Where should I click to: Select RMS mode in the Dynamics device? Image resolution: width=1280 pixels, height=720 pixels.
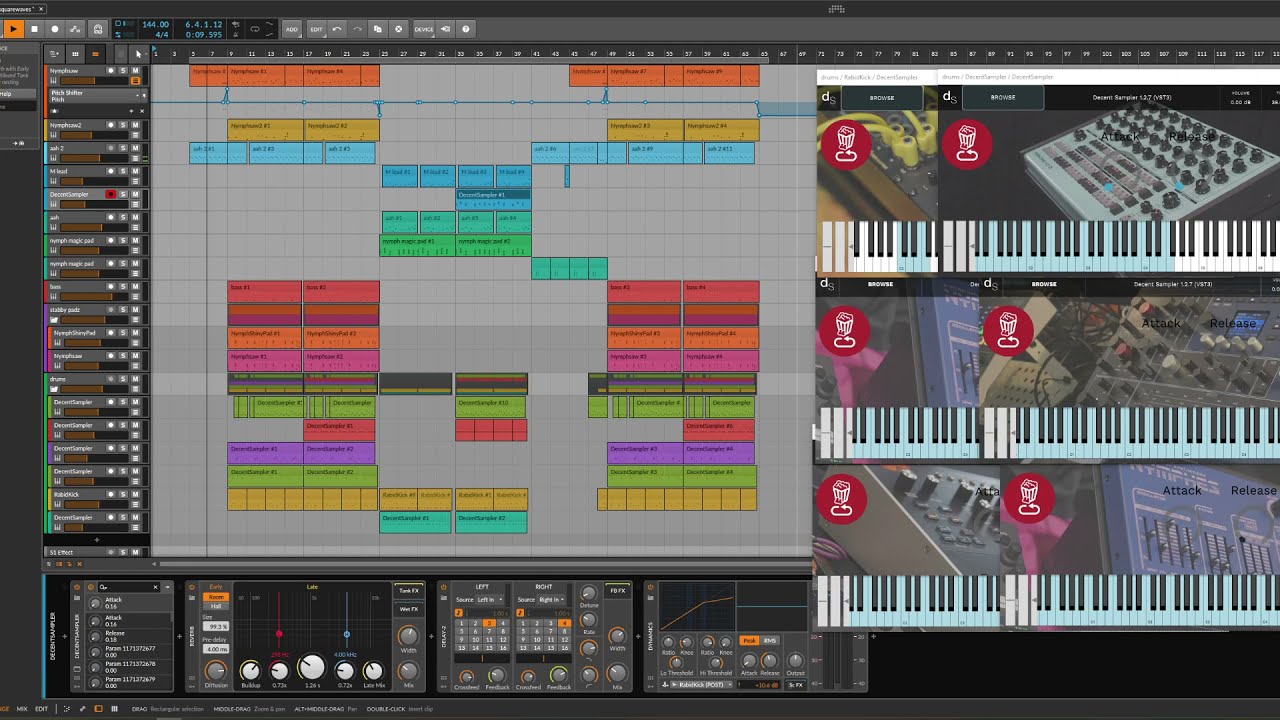[770, 641]
